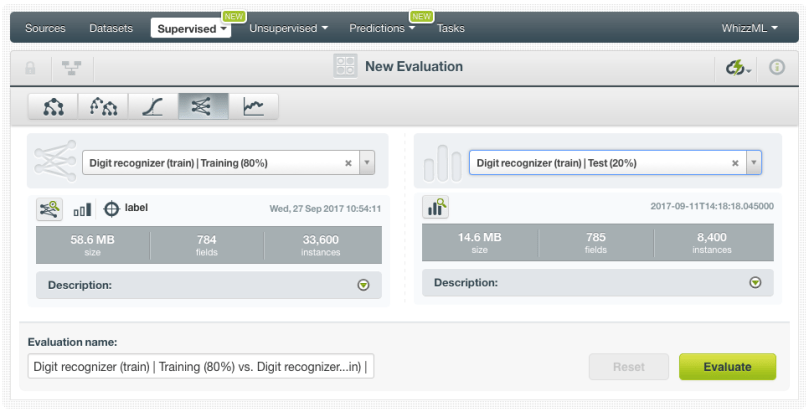This screenshot has width=809, height=412.
Task: Open the test dataset selector dropdown arrow
Action: coord(752,163)
